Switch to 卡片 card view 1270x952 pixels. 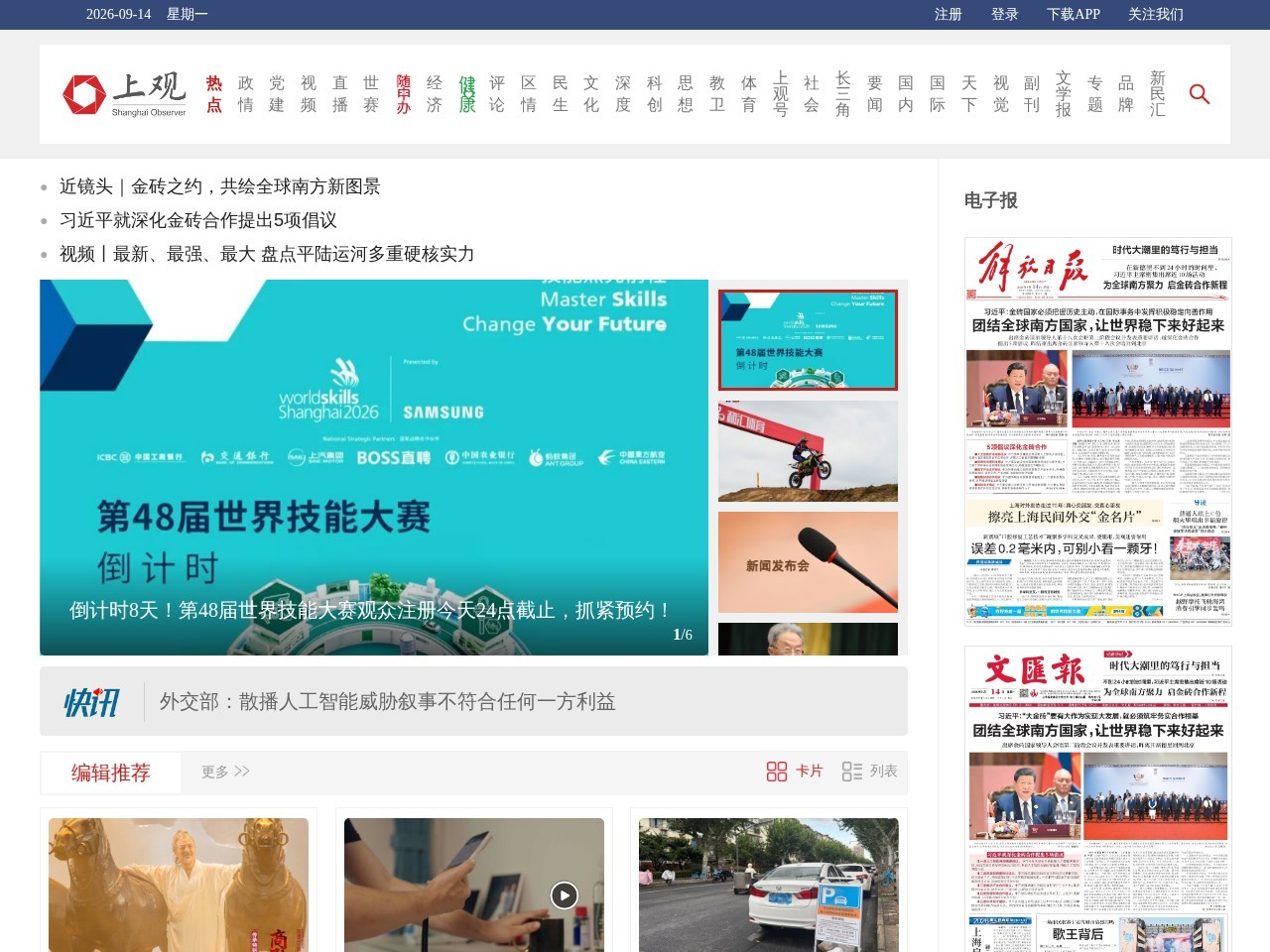coord(795,771)
